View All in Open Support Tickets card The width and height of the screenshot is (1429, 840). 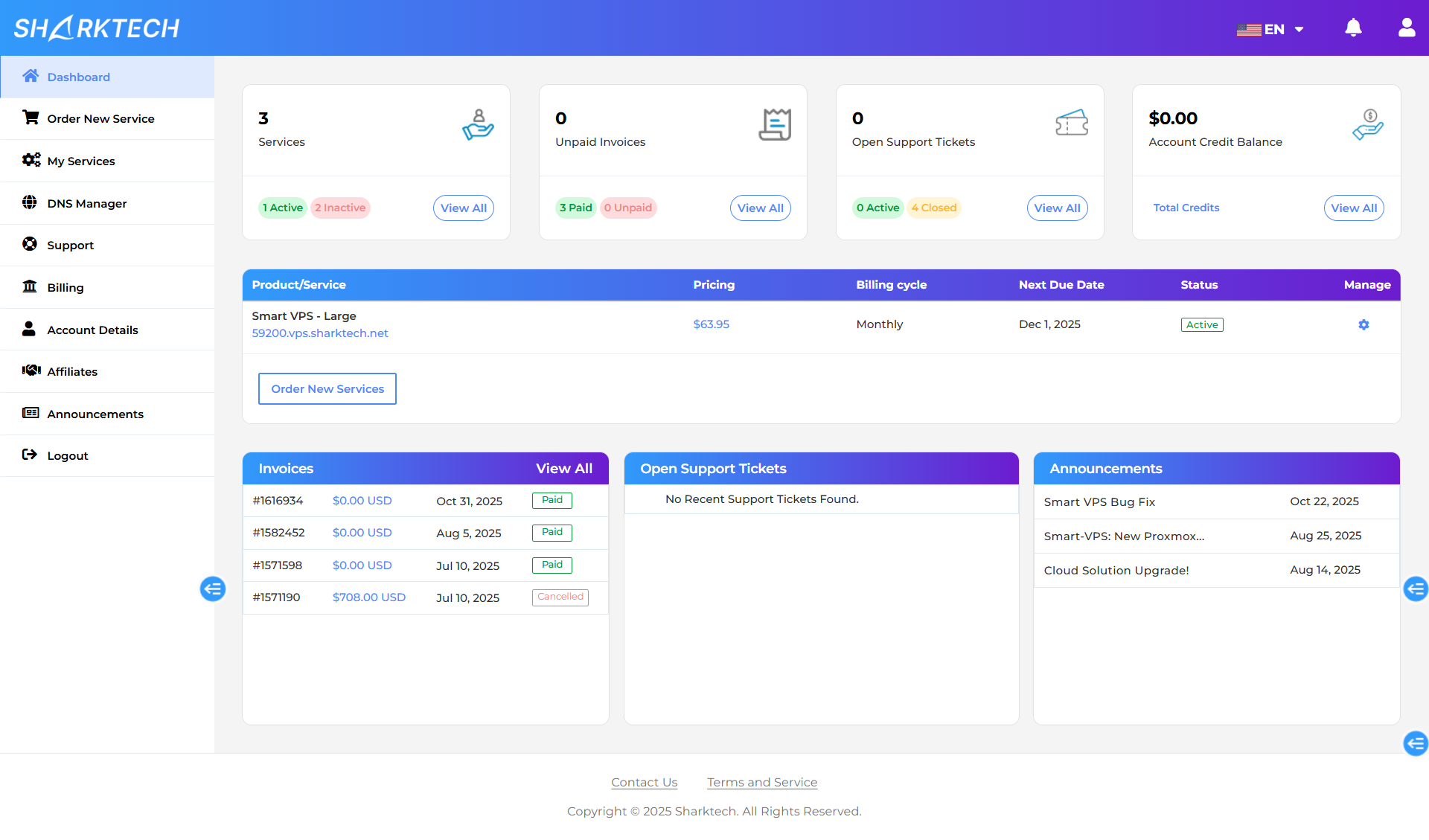1058,208
